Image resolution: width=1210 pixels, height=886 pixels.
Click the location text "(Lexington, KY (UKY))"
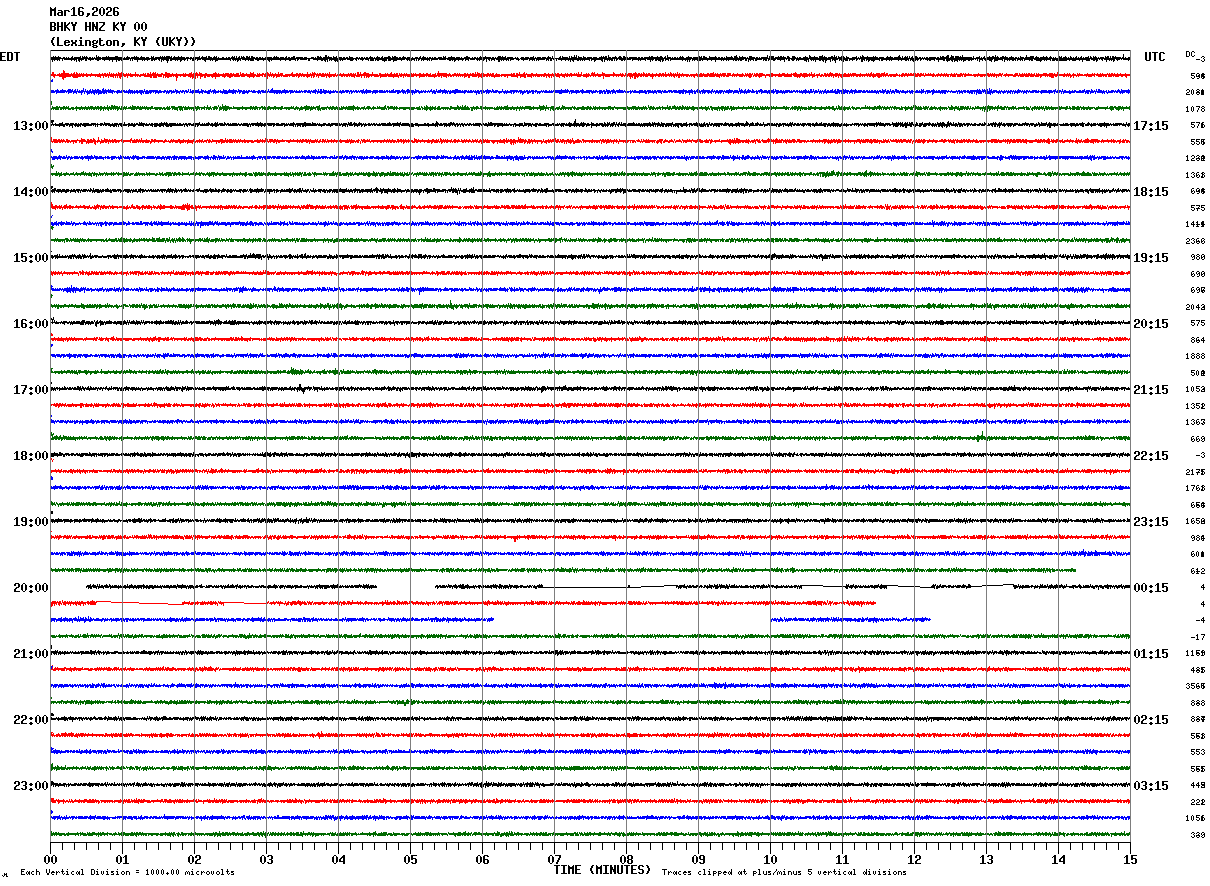pos(123,42)
